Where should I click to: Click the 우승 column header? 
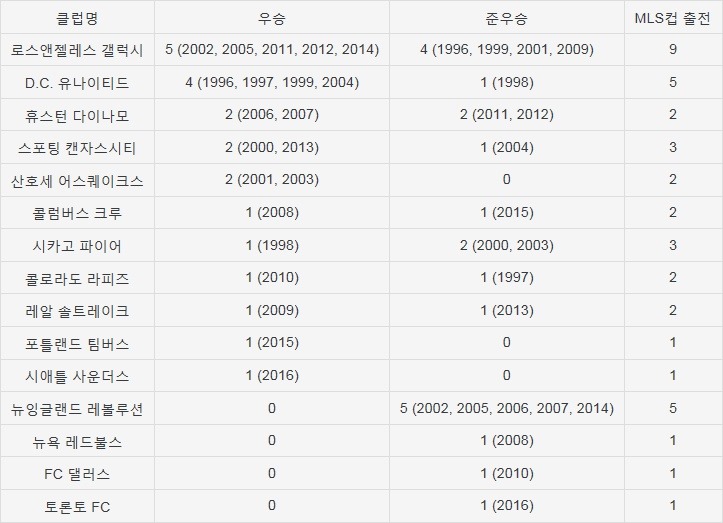point(272,18)
